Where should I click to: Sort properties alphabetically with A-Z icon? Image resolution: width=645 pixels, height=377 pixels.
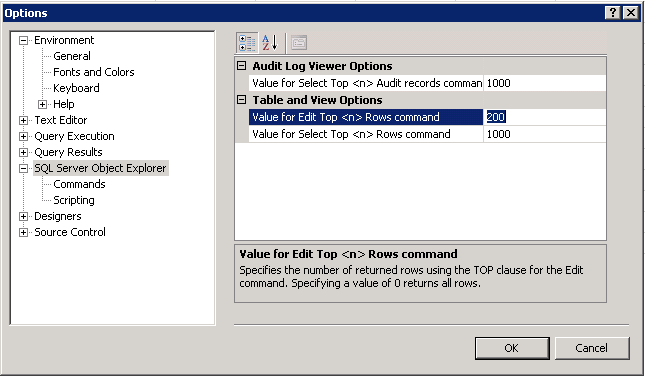(270, 42)
